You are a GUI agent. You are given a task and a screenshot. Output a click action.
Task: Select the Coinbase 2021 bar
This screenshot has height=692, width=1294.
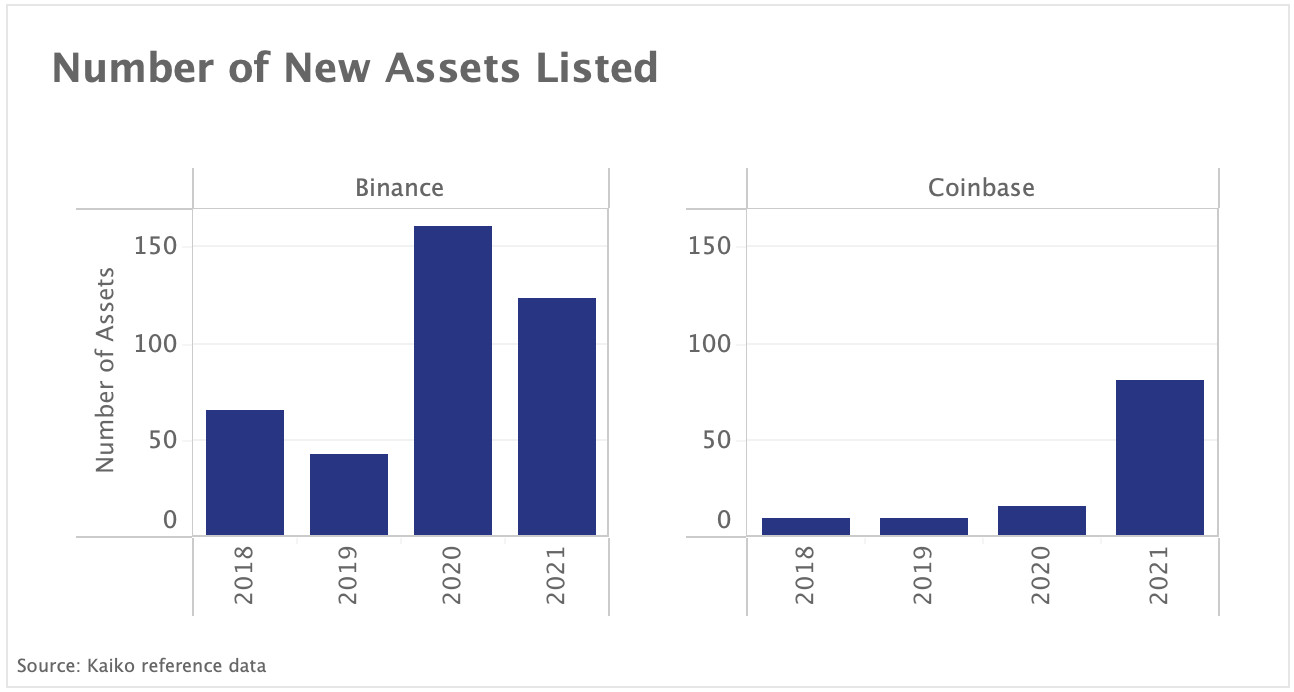click(1159, 457)
